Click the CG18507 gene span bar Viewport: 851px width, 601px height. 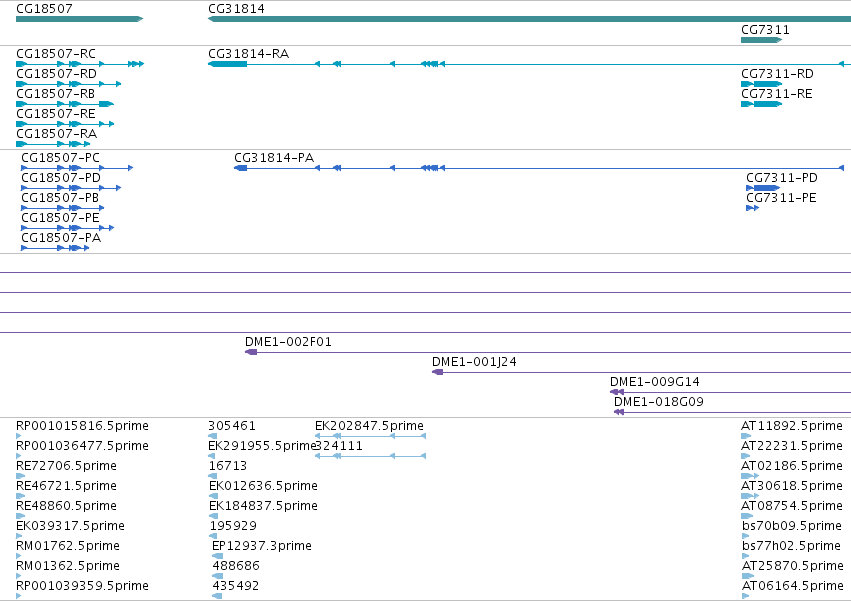(79, 19)
